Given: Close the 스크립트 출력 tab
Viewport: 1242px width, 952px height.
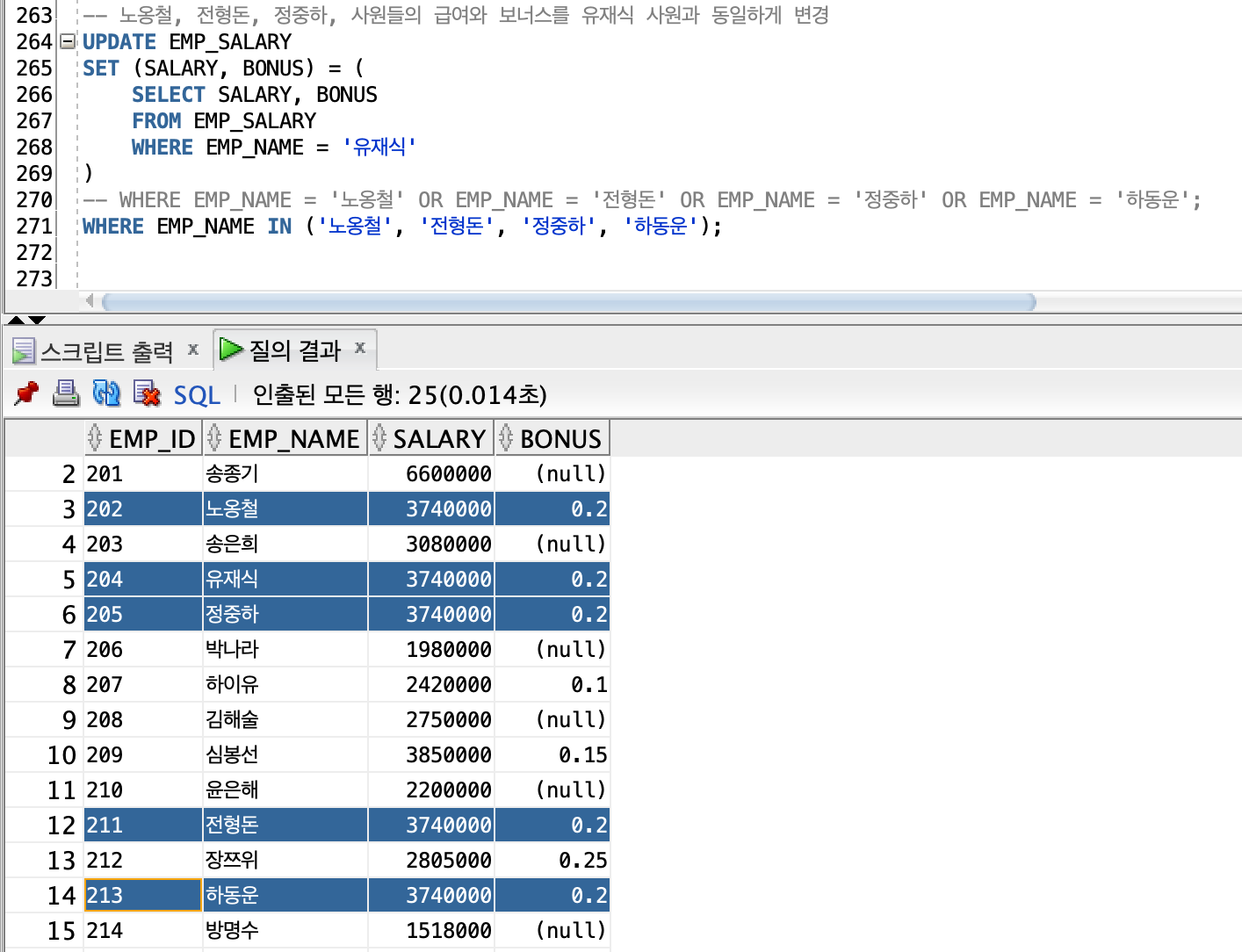Looking at the screenshot, I should click(193, 350).
